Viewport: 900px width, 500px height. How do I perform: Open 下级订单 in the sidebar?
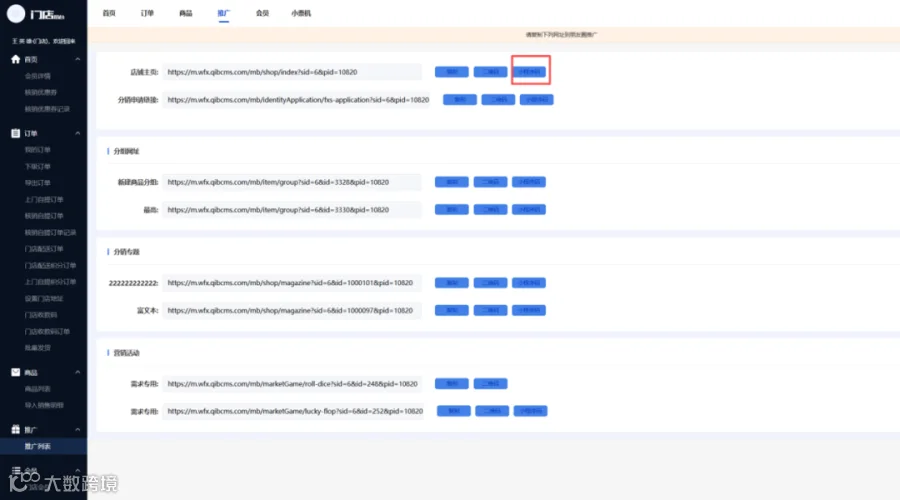click(38, 166)
